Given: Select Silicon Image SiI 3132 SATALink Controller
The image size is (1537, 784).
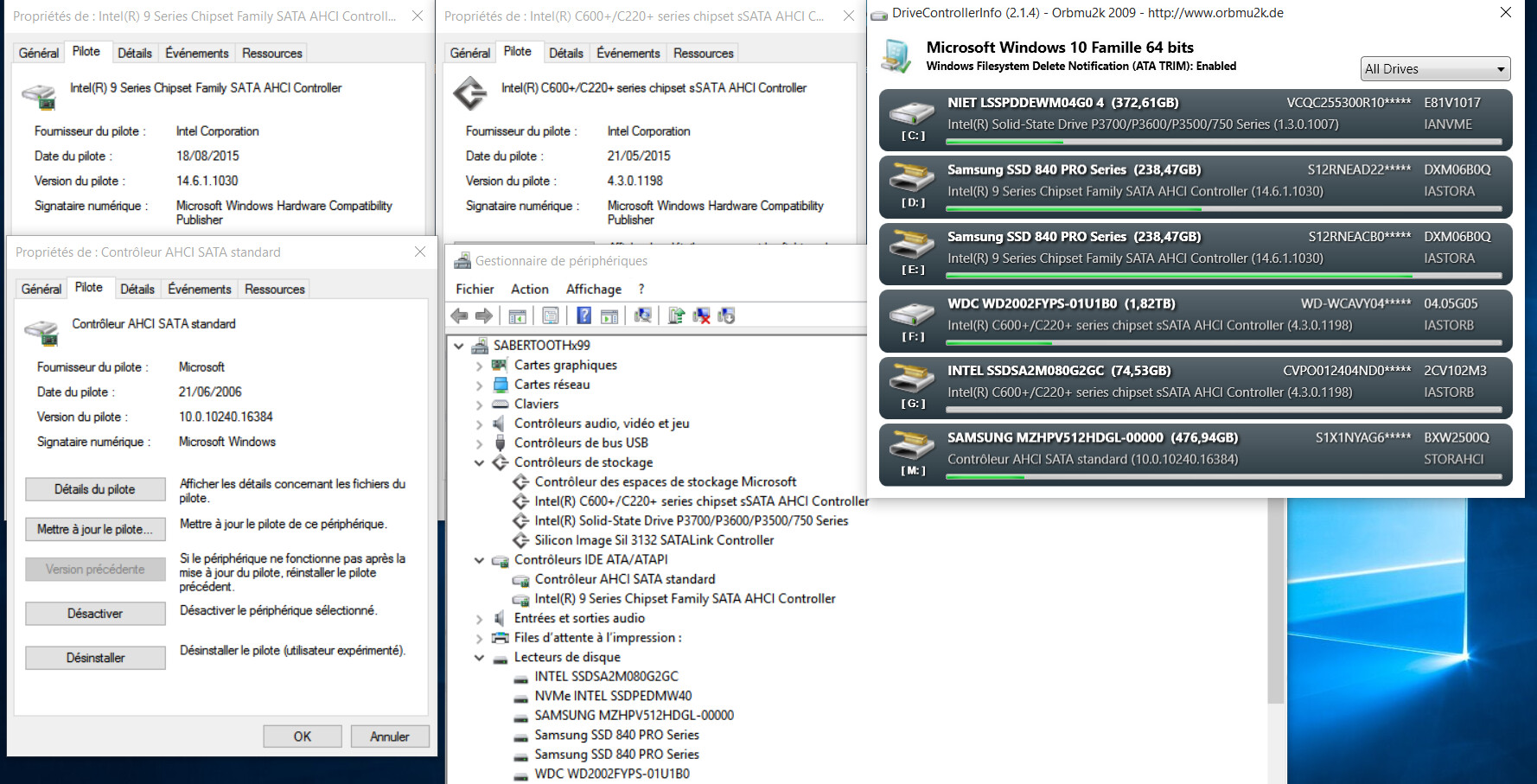Looking at the screenshot, I should point(654,540).
